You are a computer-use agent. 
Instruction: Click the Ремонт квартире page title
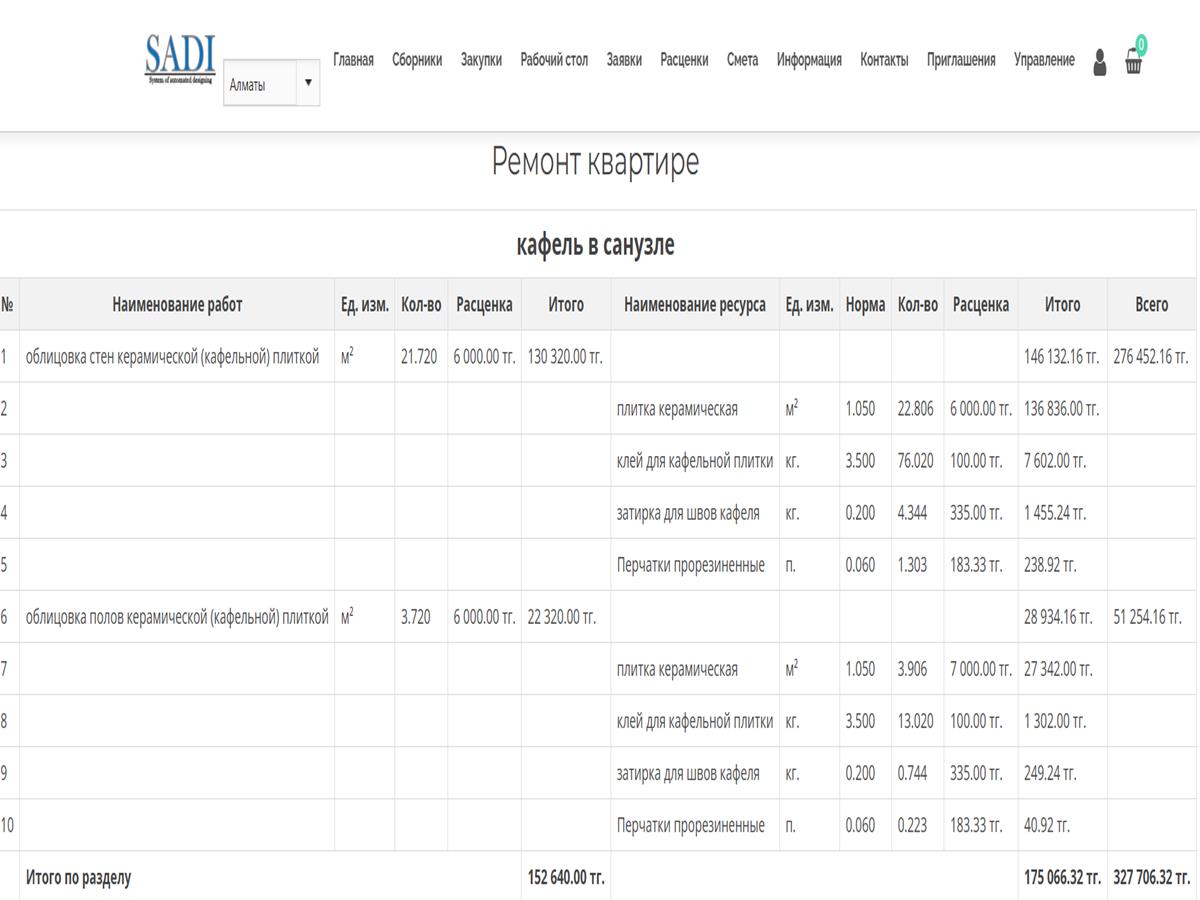595,162
